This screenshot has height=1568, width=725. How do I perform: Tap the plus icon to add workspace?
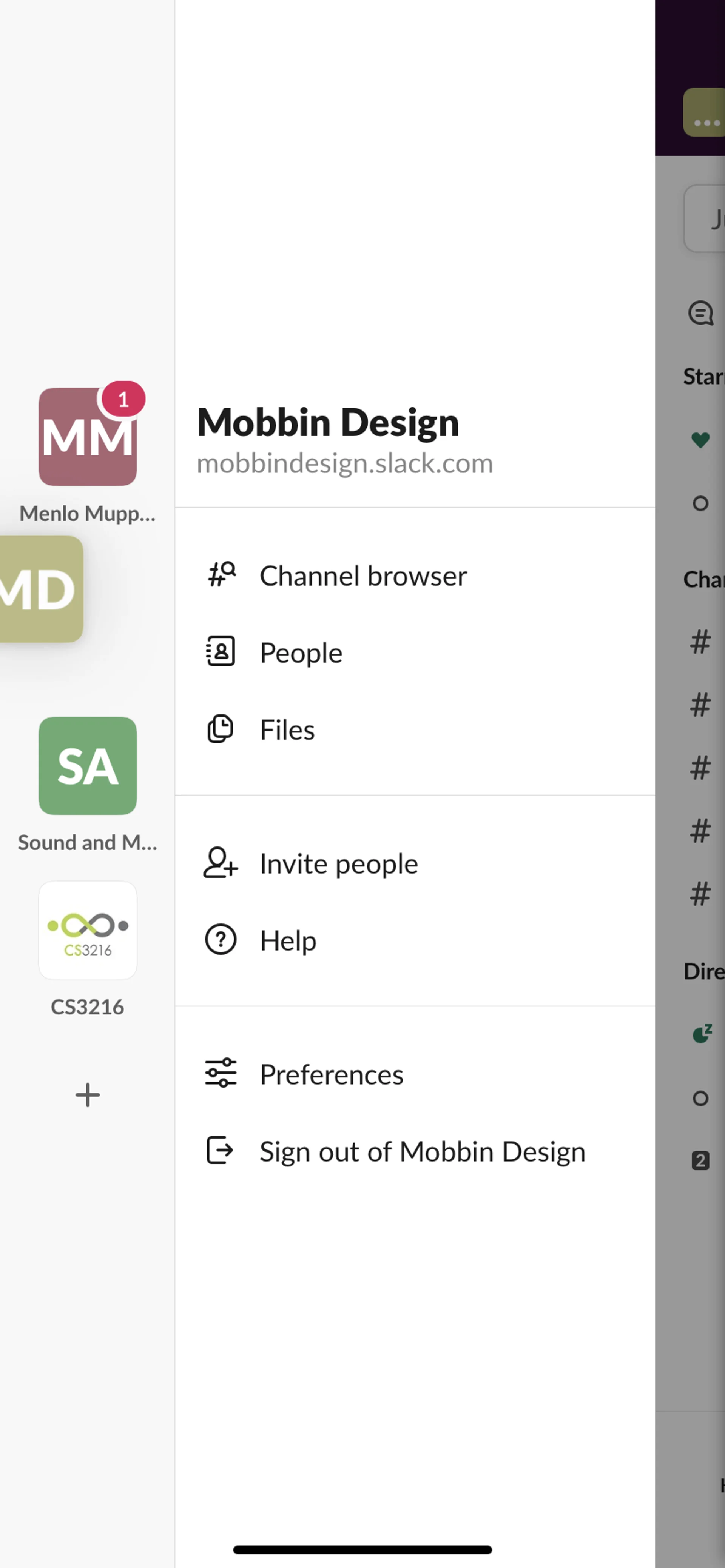pos(88,1094)
